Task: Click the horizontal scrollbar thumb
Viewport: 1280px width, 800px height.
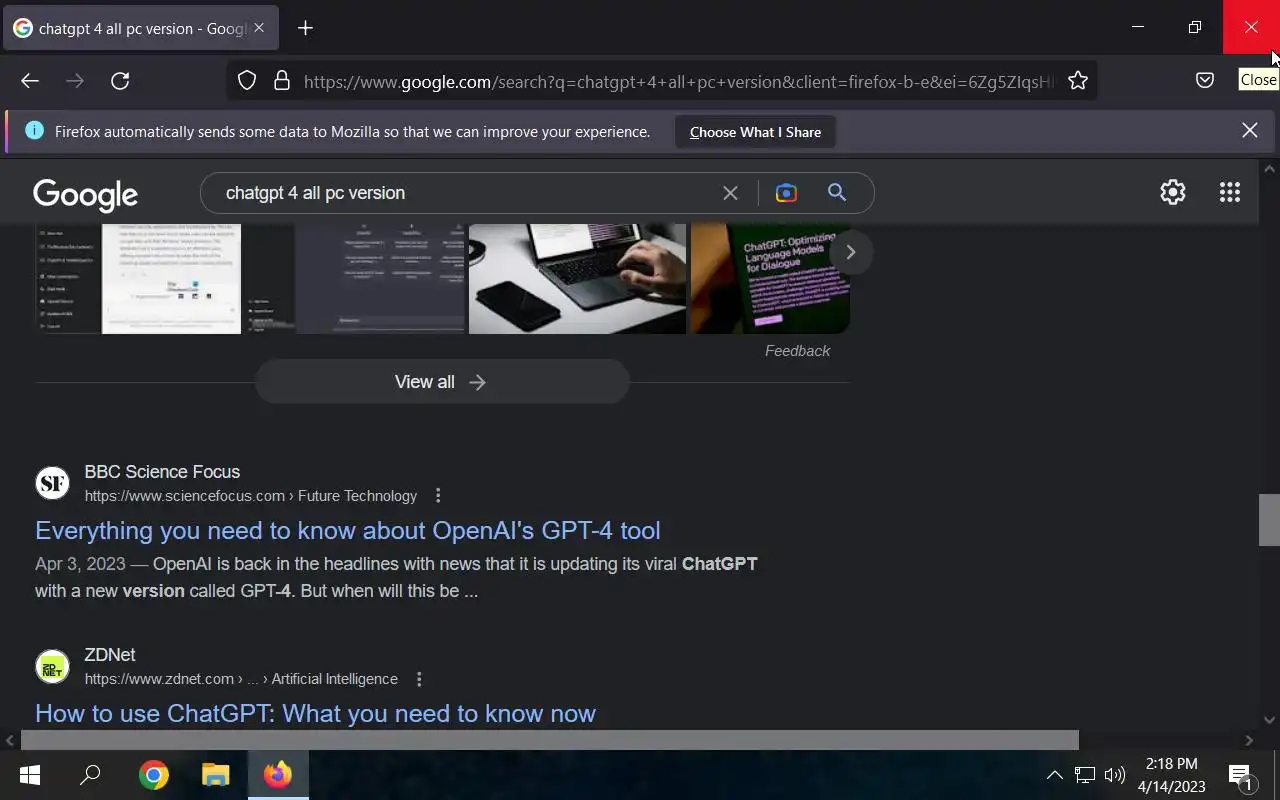Action: pos(550,740)
